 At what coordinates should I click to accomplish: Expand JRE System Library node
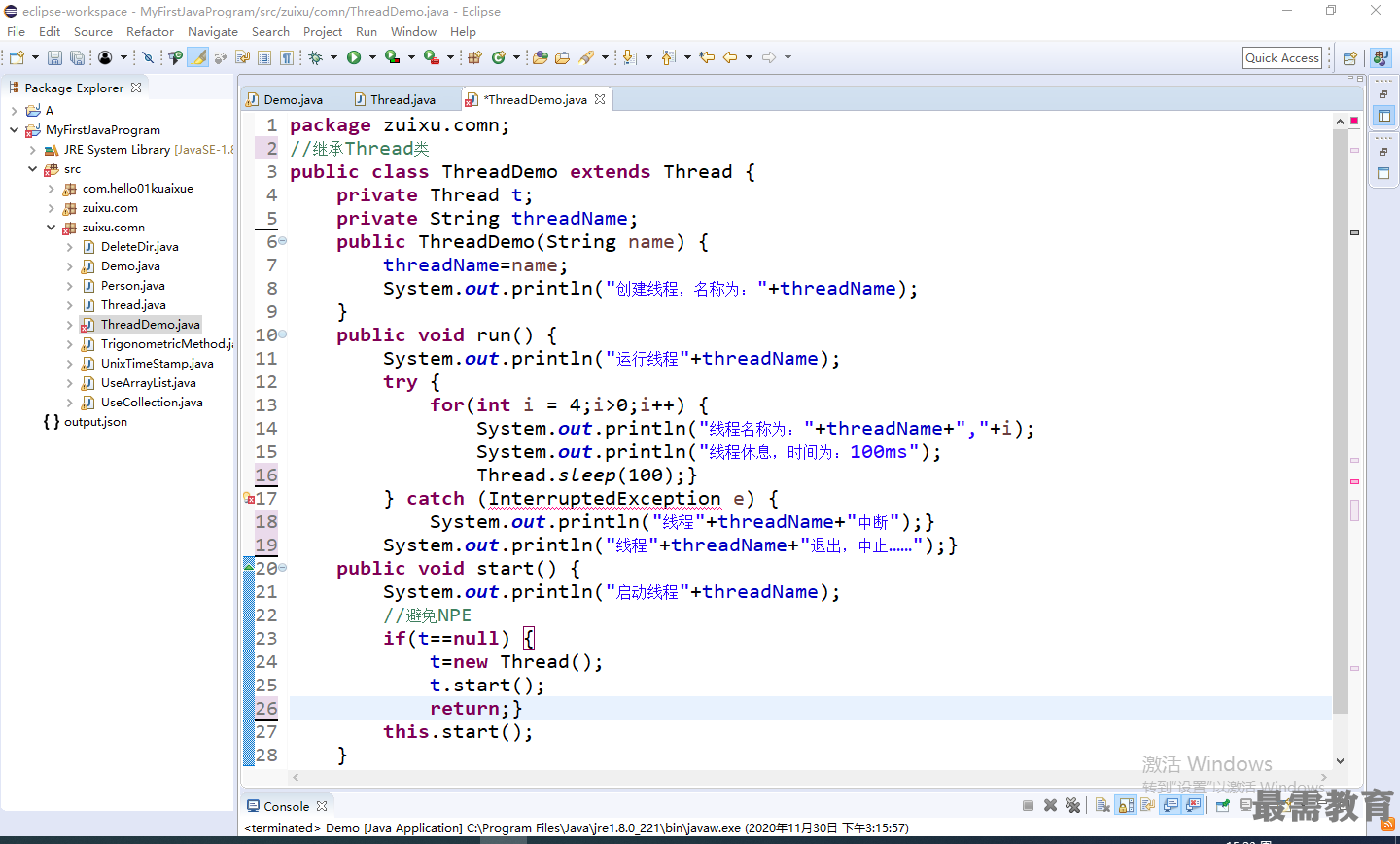[x=32, y=149]
